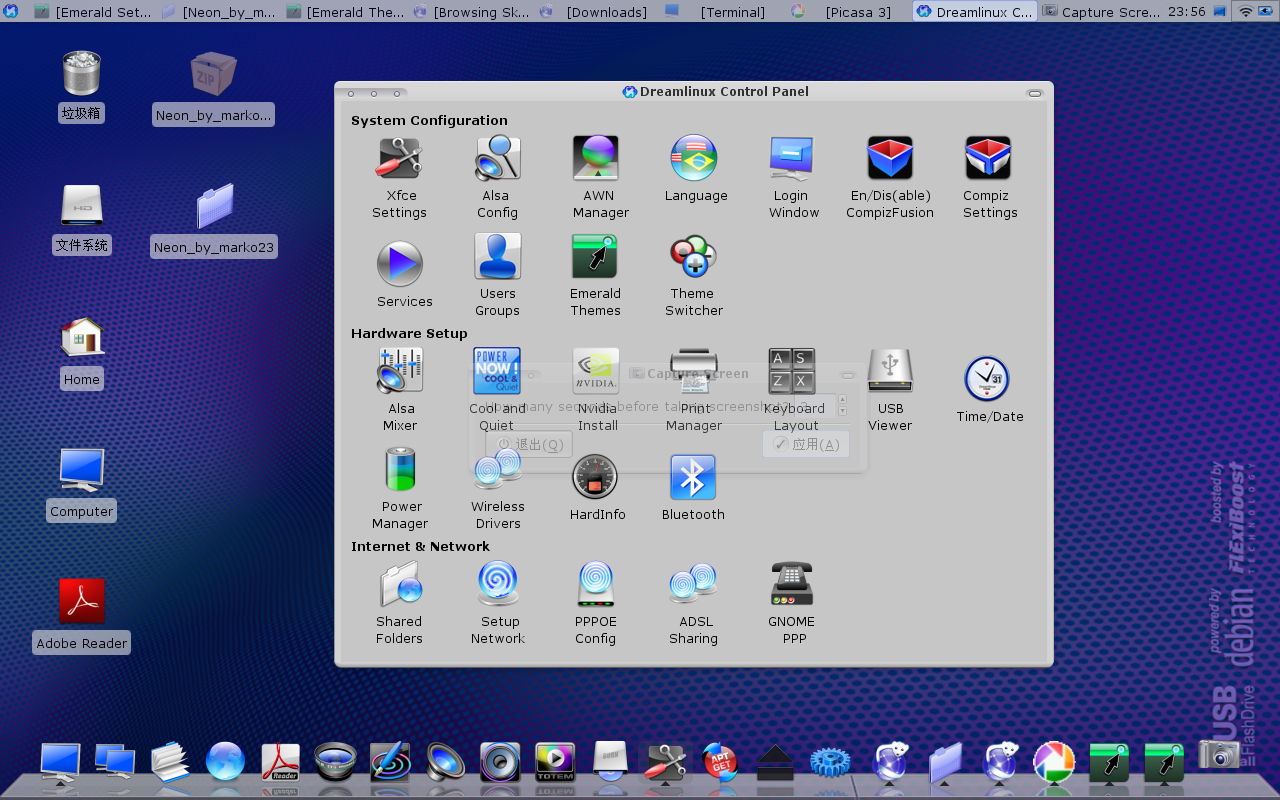1280x800 pixels.
Task: Decrease seconds with the Capture Screen down arrow
Action: tap(842, 411)
